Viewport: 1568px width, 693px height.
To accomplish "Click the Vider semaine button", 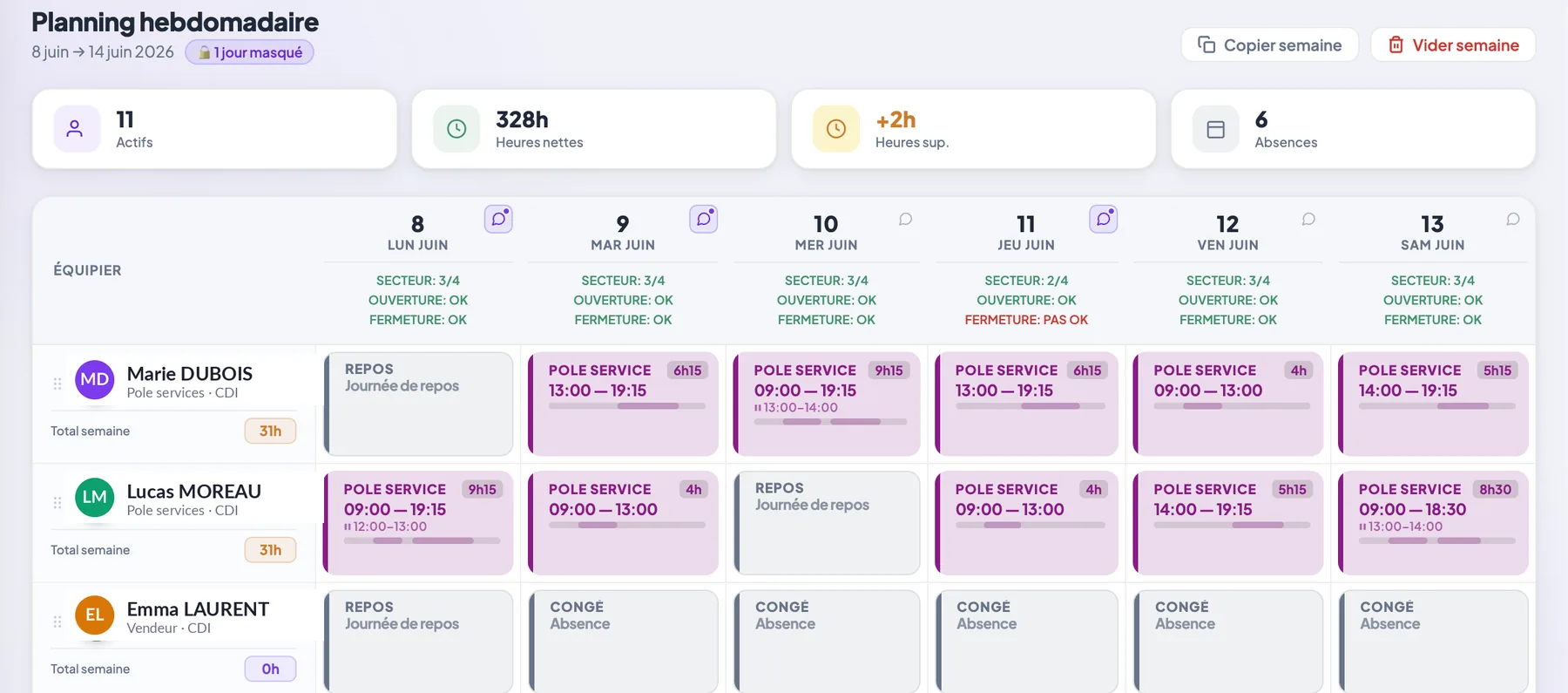I will tap(1453, 44).
